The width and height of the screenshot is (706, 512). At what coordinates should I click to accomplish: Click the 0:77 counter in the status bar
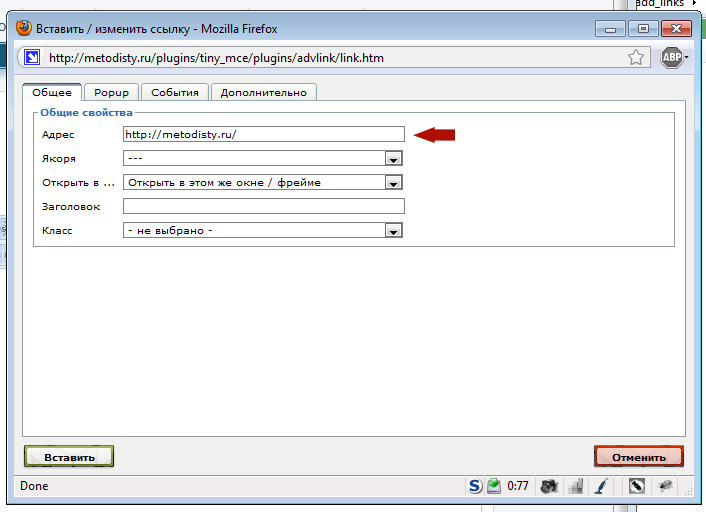click(x=518, y=486)
